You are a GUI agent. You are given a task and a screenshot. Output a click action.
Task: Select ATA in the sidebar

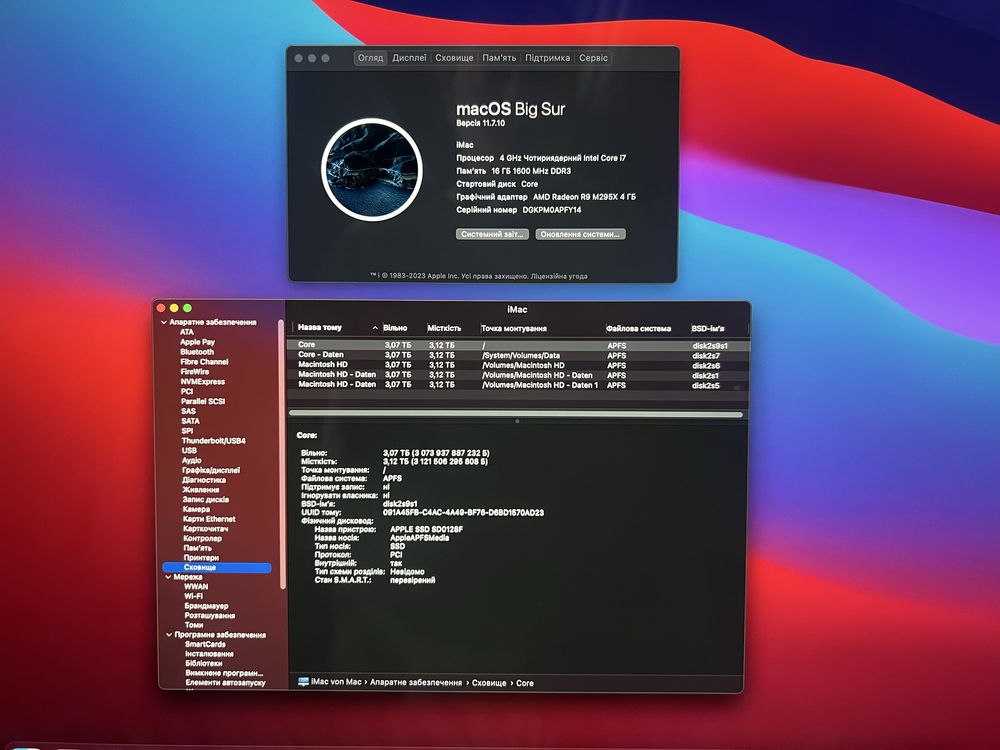tap(186, 332)
